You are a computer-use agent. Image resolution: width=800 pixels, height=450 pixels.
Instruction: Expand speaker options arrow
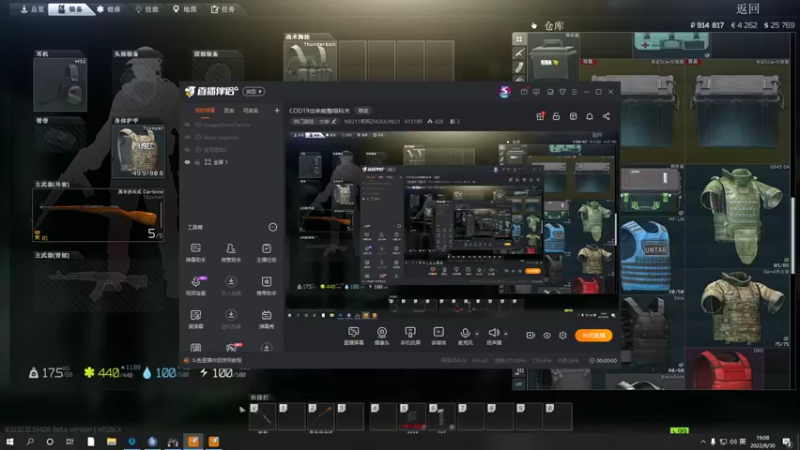click(x=506, y=334)
